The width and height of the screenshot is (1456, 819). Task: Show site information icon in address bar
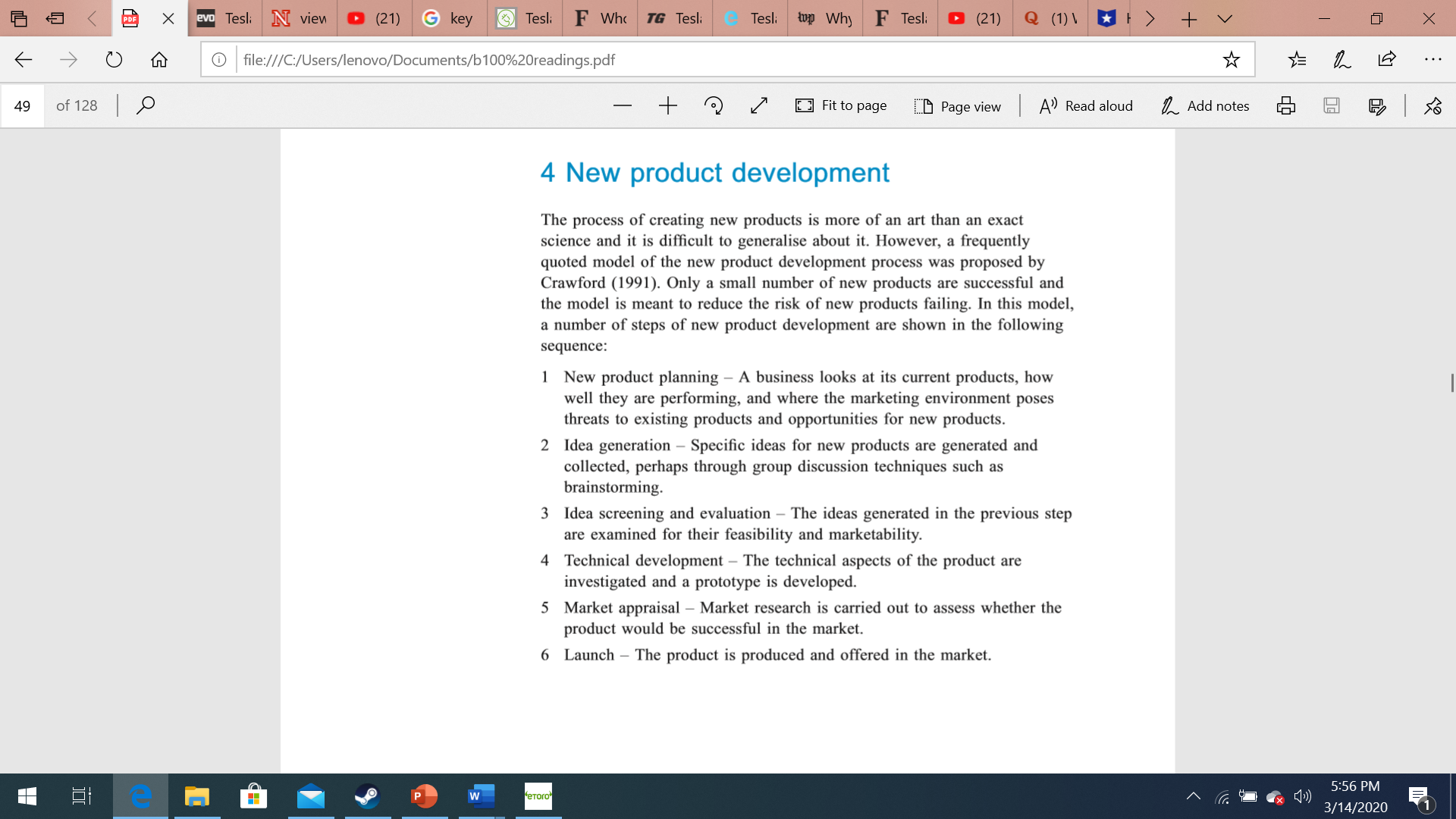point(219,60)
